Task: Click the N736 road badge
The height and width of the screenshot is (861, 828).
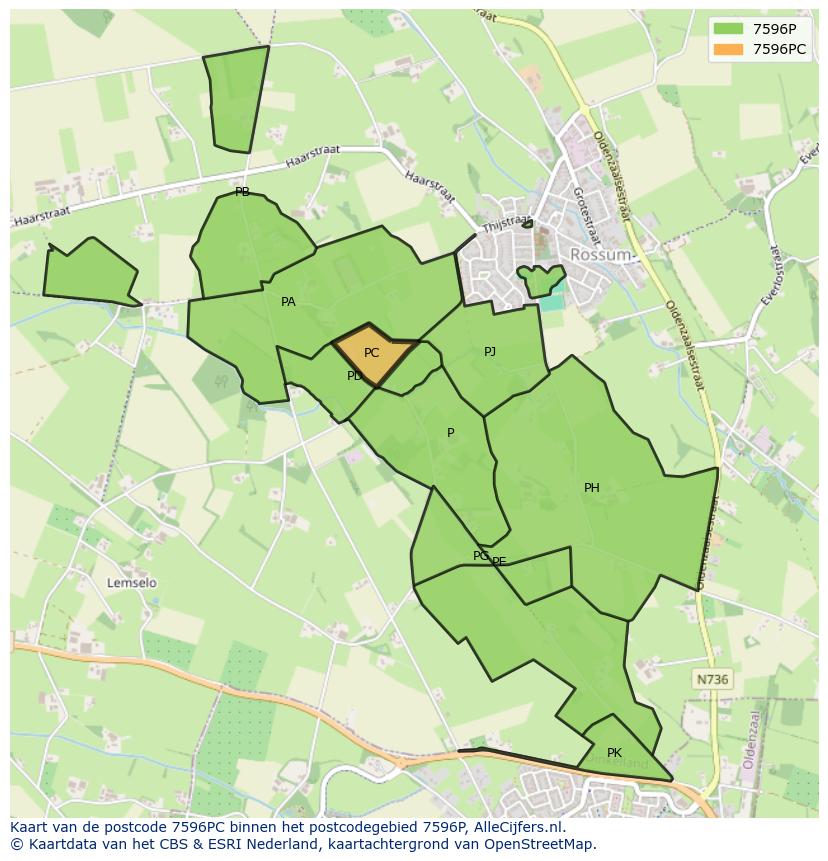Action: (713, 680)
